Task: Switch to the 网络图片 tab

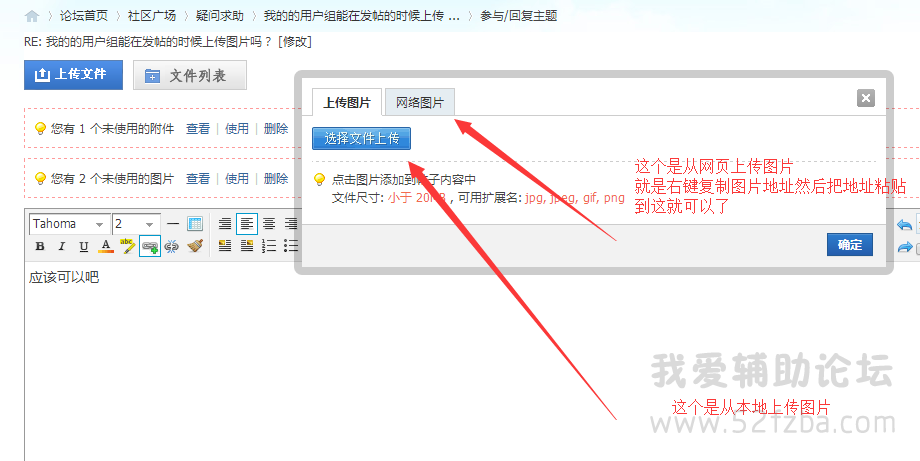Action: [x=420, y=103]
